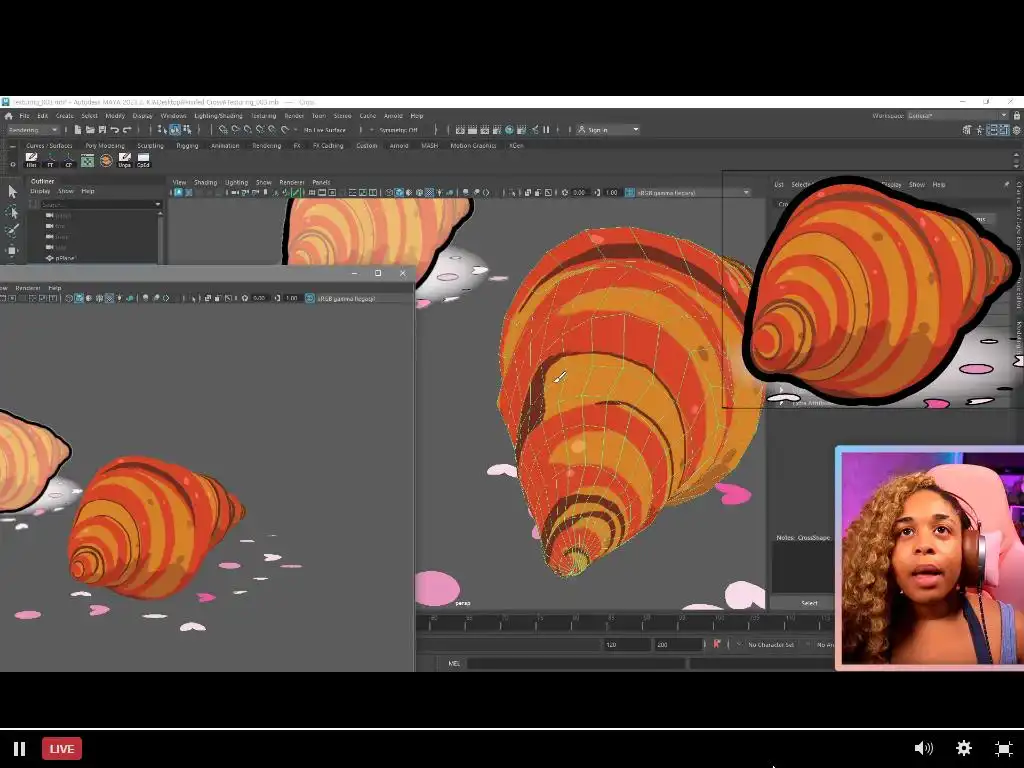Toggle view transform icon beside sRGB gamma dropdown
The image size is (1024, 768).
point(630,193)
